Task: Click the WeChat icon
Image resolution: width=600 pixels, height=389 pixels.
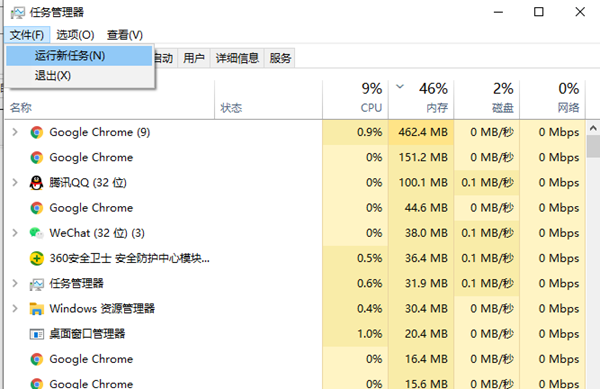Action: (x=37, y=233)
